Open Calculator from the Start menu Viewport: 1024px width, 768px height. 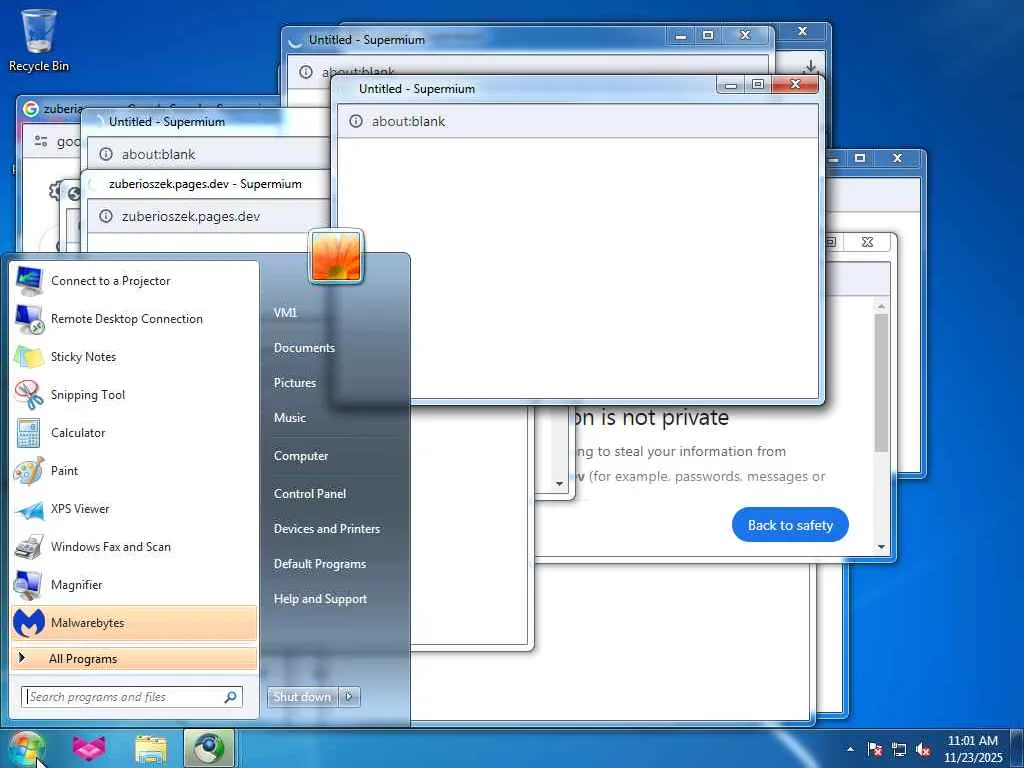tap(134, 432)
